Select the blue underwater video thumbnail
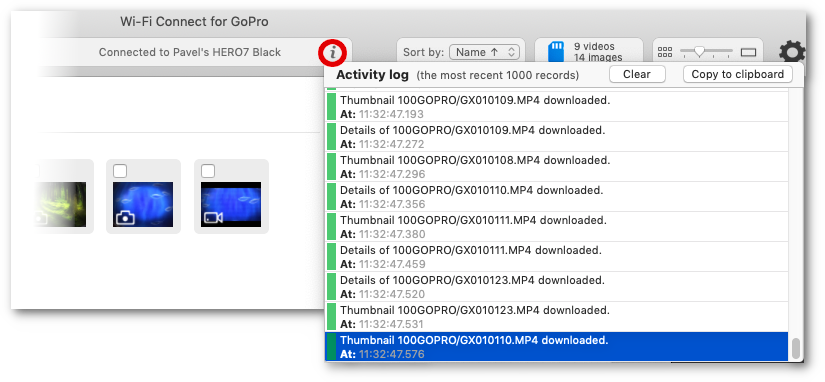The image size is (825, 382). point(231,204)
